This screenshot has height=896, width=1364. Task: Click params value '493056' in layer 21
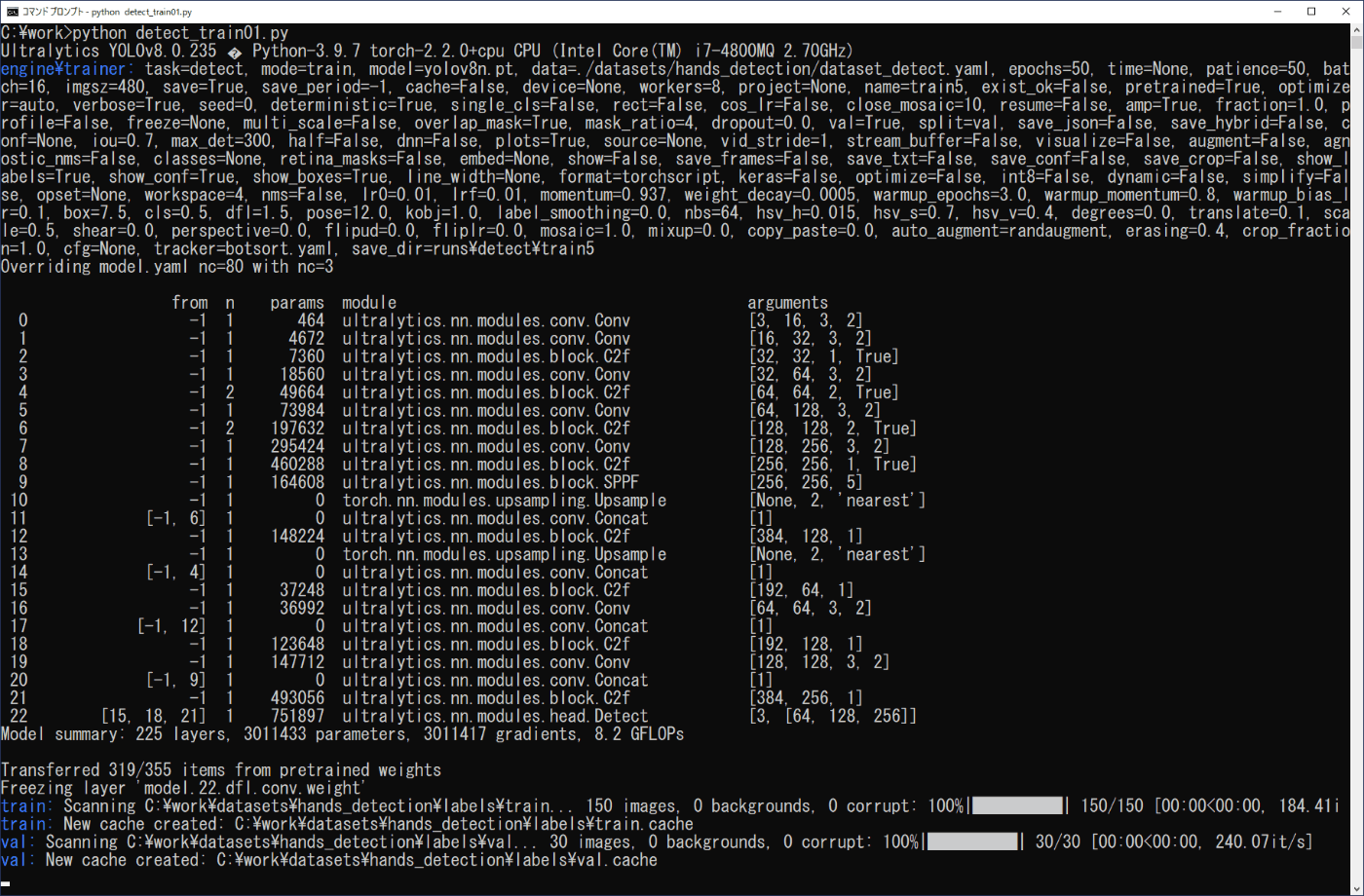tap(297, 697)
